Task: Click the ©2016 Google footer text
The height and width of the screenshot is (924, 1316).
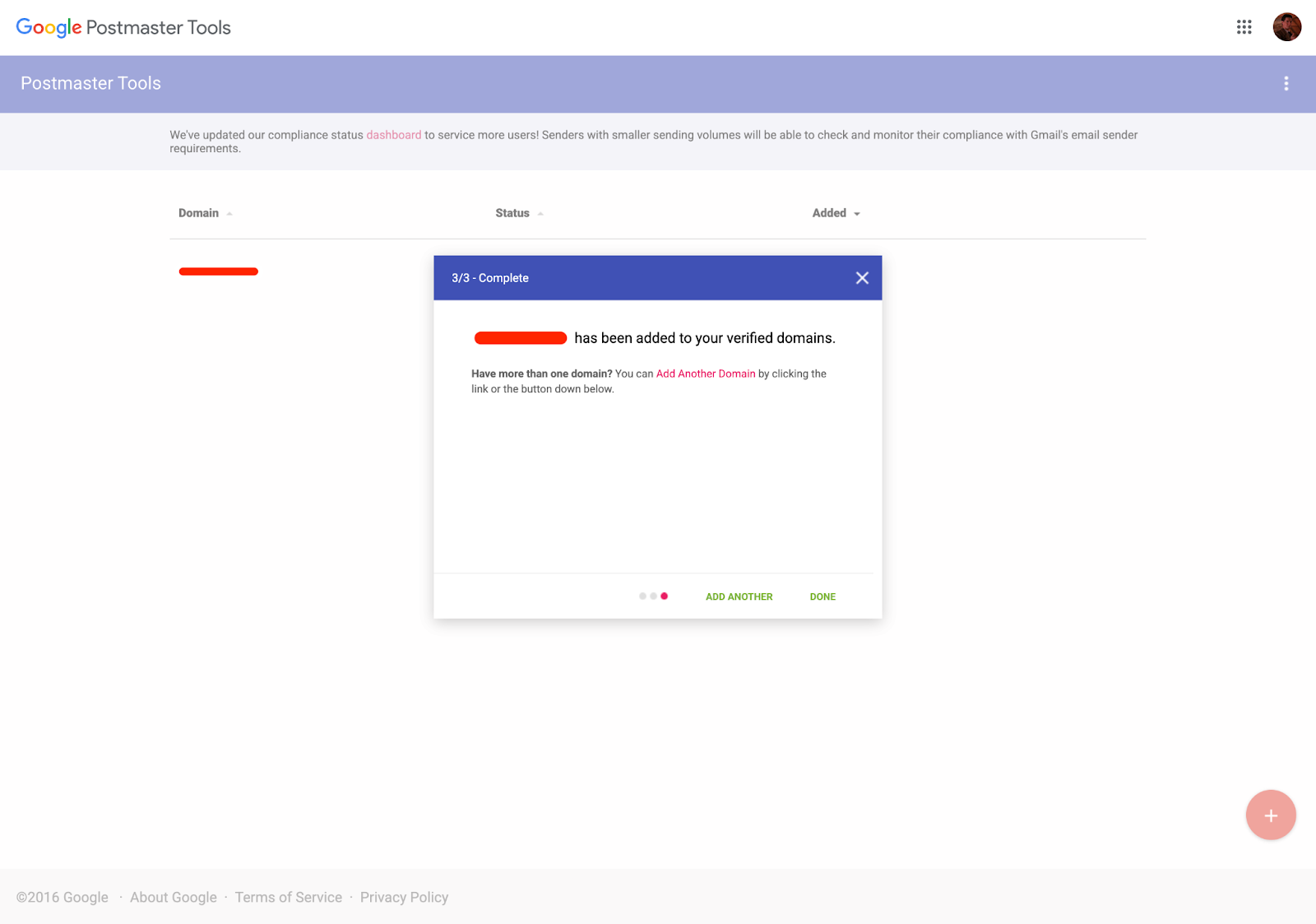Action: [63, 897]
